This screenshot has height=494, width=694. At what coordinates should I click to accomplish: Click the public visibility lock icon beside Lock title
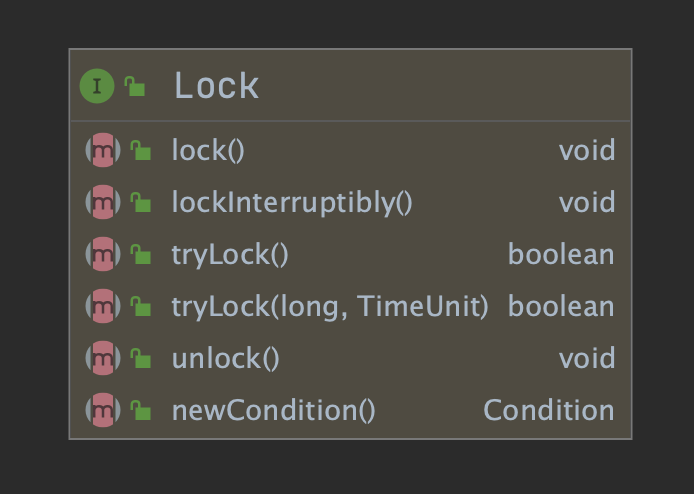[135, 87]
